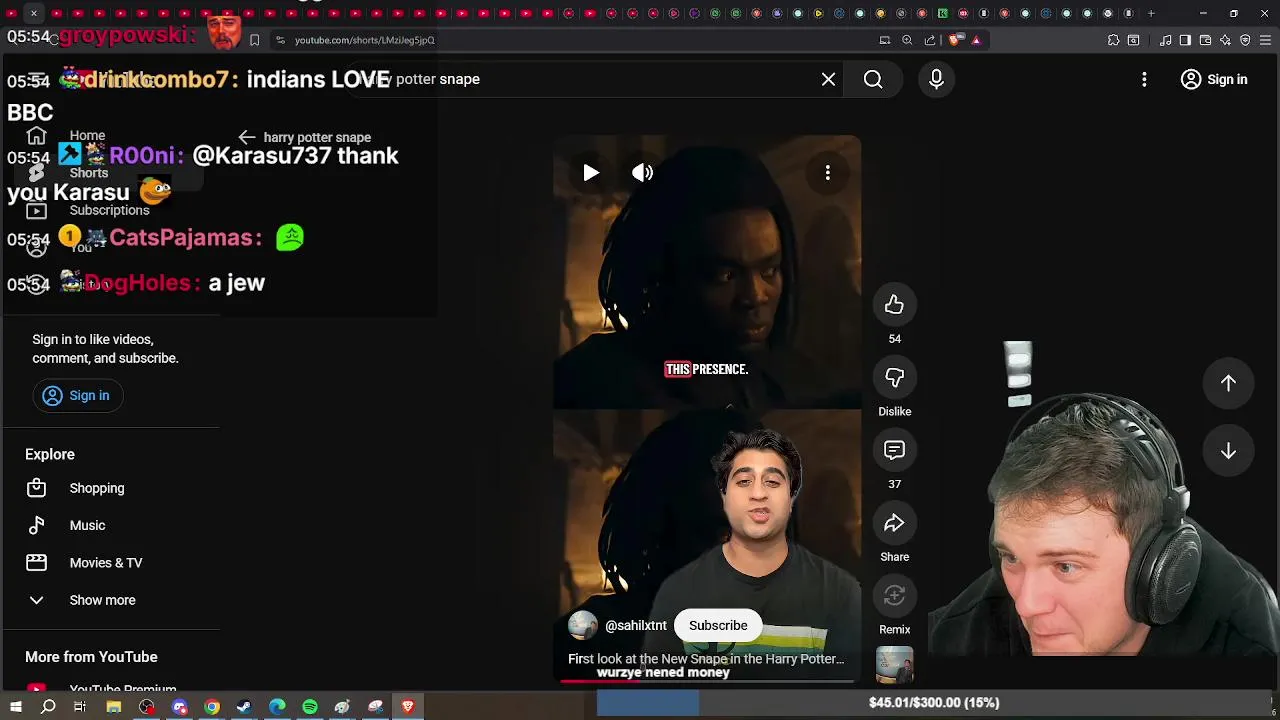Open File Explorer from taskbar
Screen dimensions: 1280x720
coord(114,707)
